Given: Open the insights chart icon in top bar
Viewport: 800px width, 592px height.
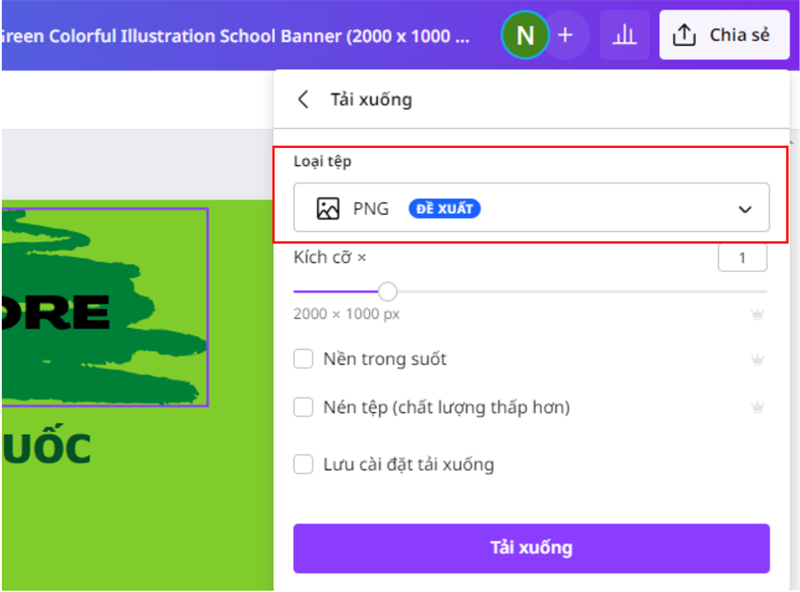Looking at the screenshot, I should tap(624, 34).
